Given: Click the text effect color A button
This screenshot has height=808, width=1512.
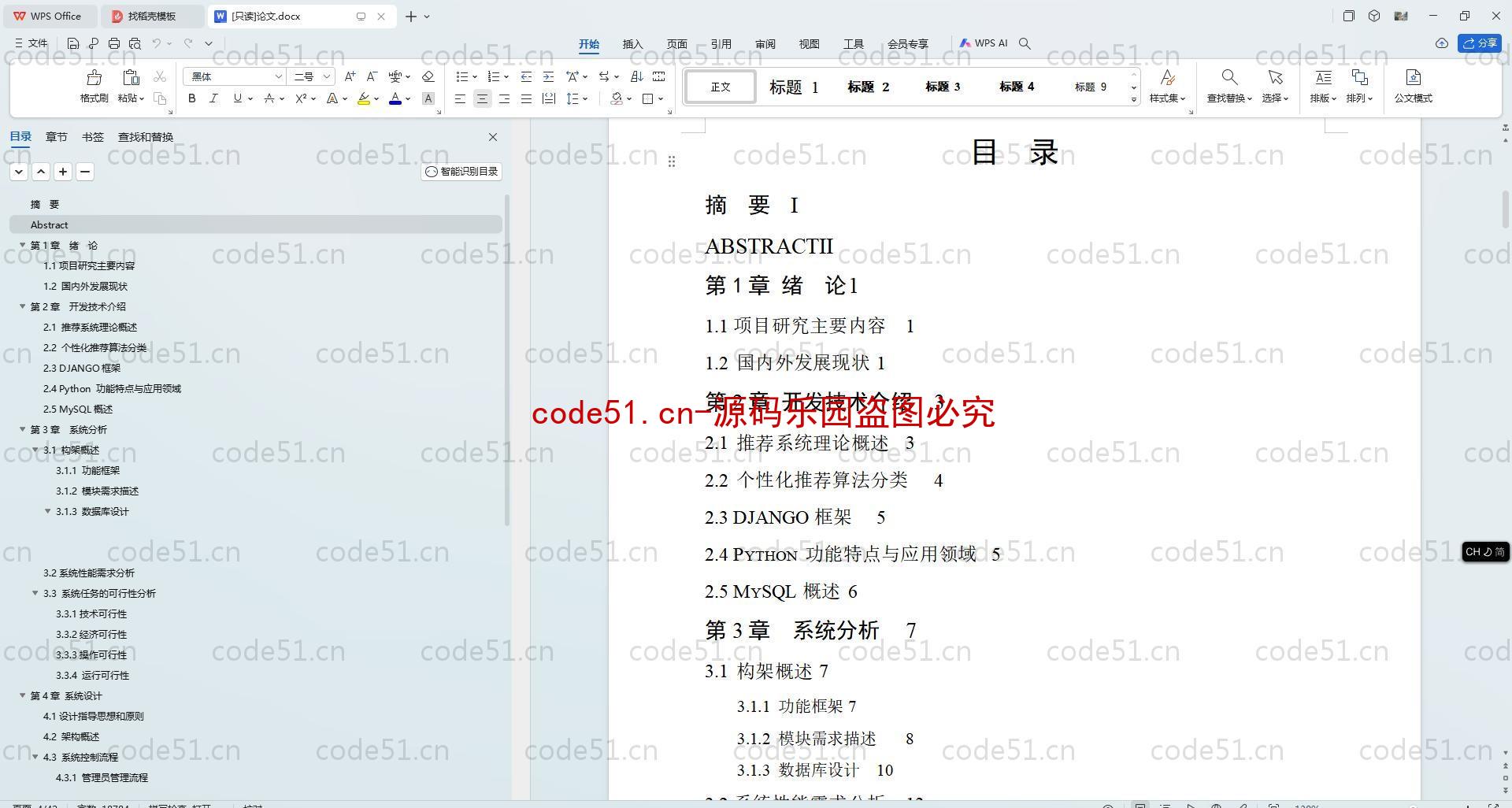Looking at the screenshot, I should pos(332,98).
